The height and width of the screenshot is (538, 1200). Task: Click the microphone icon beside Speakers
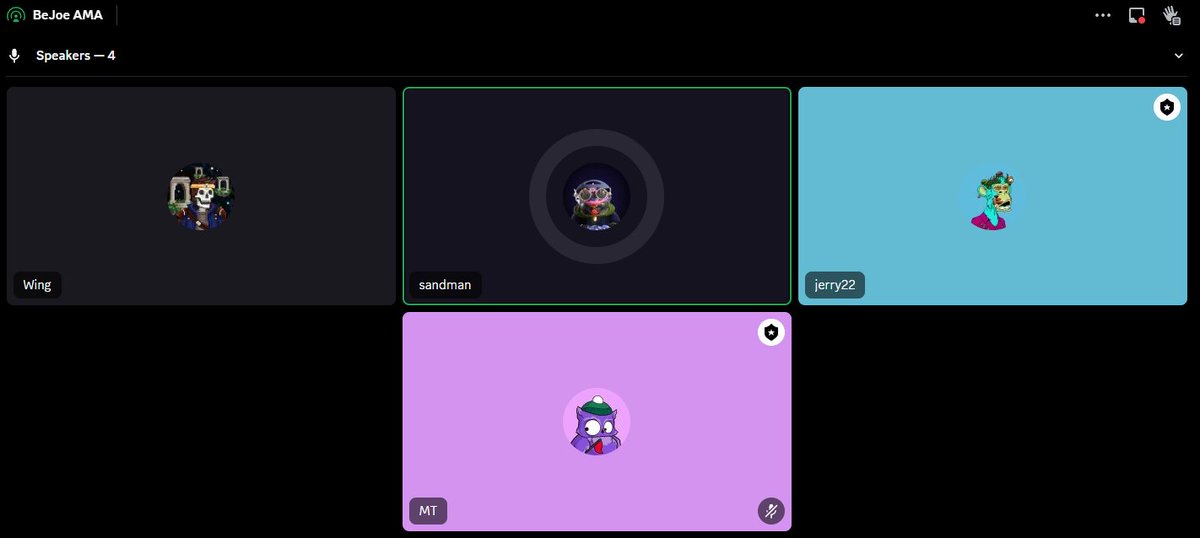point(15,55)
